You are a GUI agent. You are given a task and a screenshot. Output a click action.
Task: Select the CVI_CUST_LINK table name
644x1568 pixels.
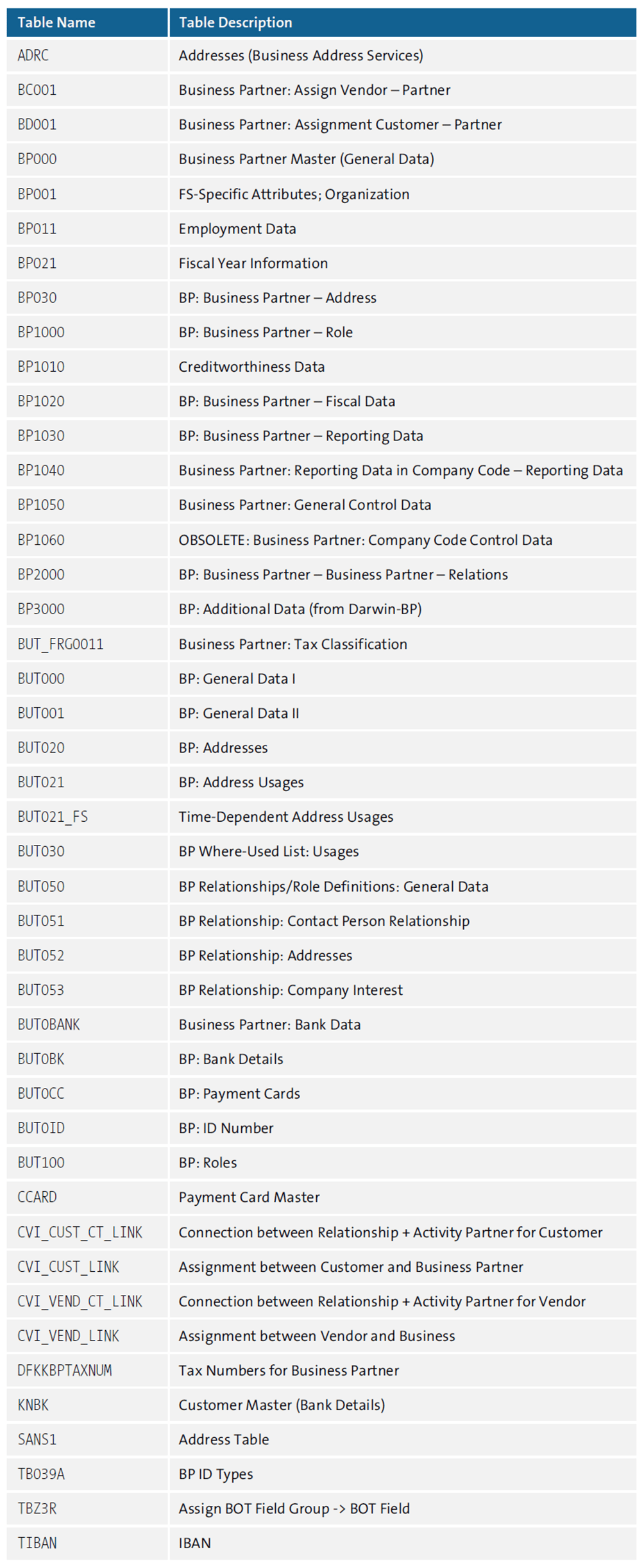pyautogui.click(x=68, y=1267)
